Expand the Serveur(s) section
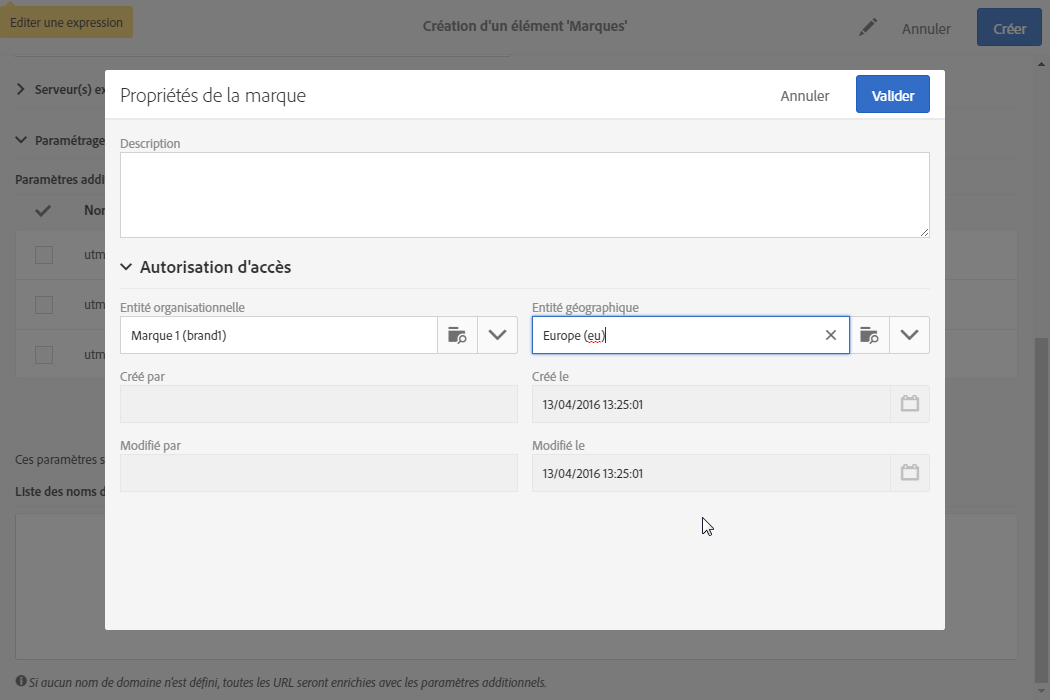Screen dimensions: 1050x700 (21, 89)
